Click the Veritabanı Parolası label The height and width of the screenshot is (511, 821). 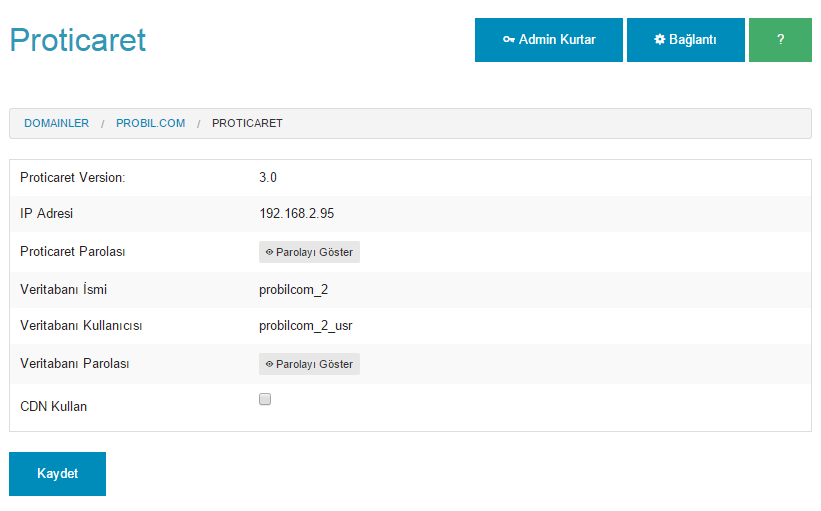pos(75,363)
